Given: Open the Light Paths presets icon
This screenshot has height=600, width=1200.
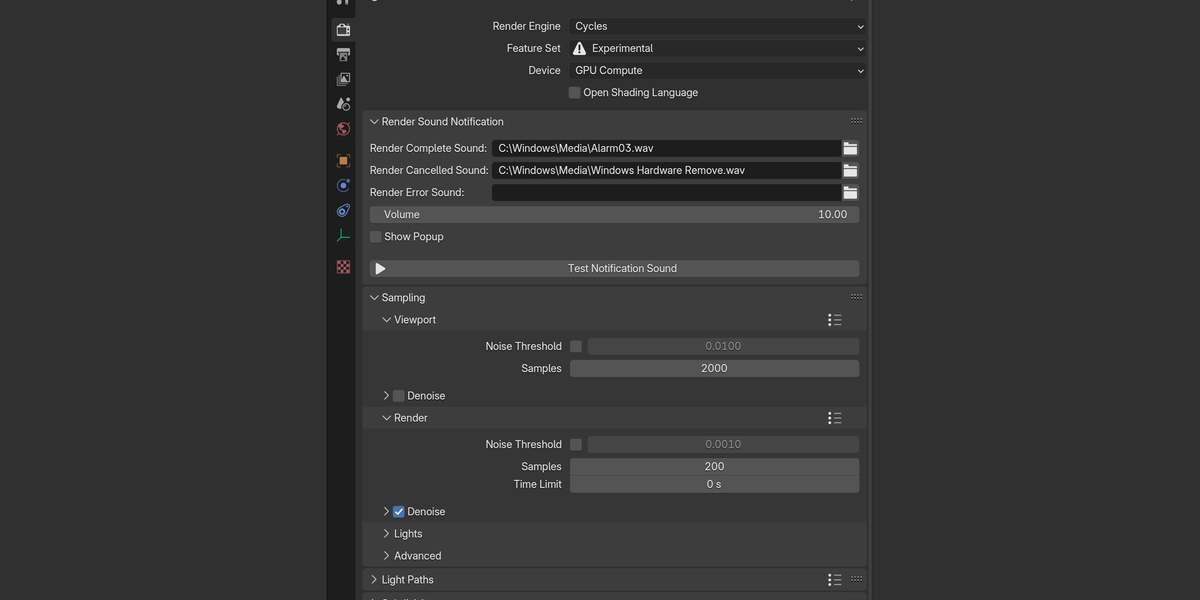Looking at the screenshot, I should [x=835, y=580].
